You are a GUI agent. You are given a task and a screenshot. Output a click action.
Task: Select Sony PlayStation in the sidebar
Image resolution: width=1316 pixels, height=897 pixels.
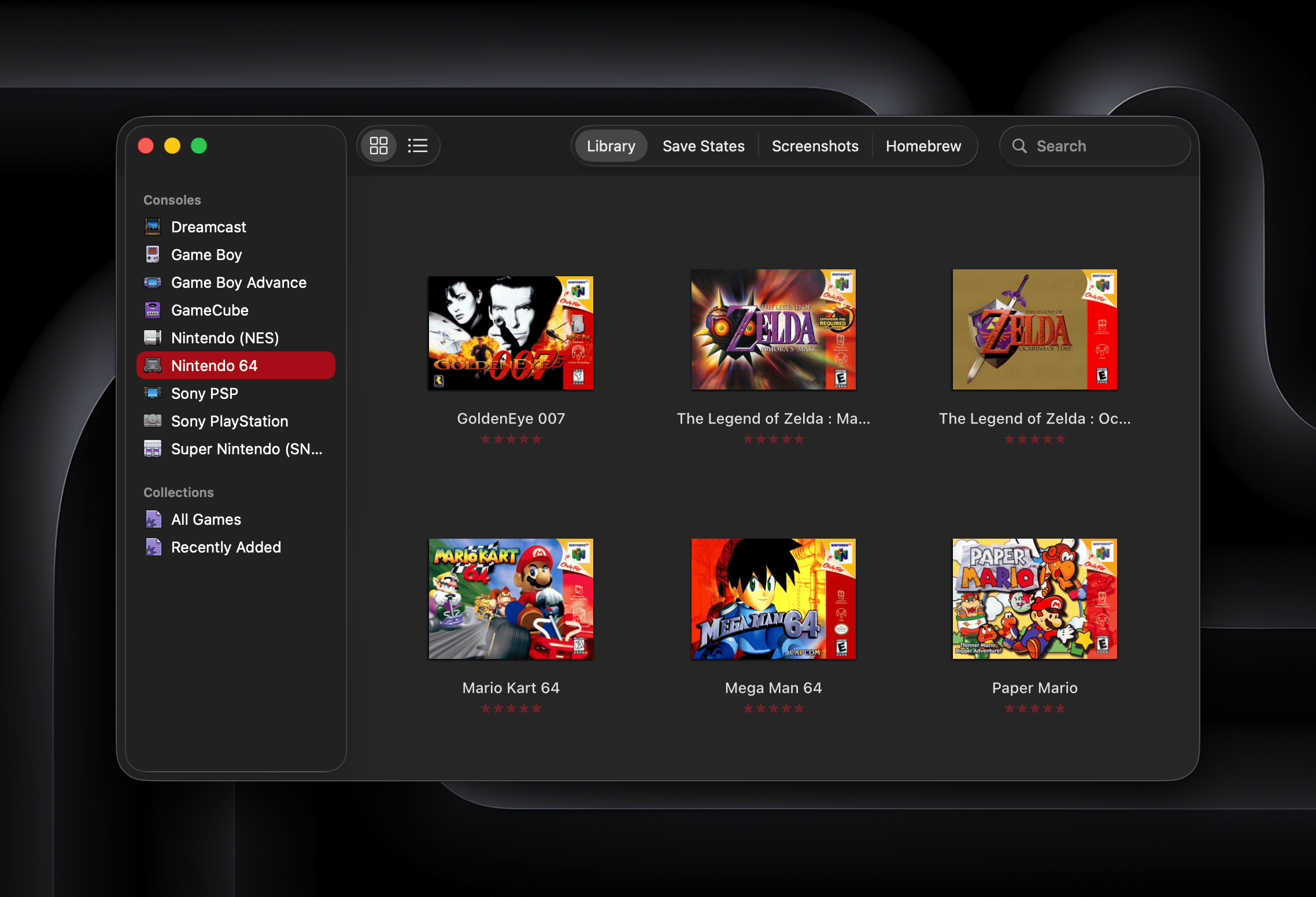[236, 421]
